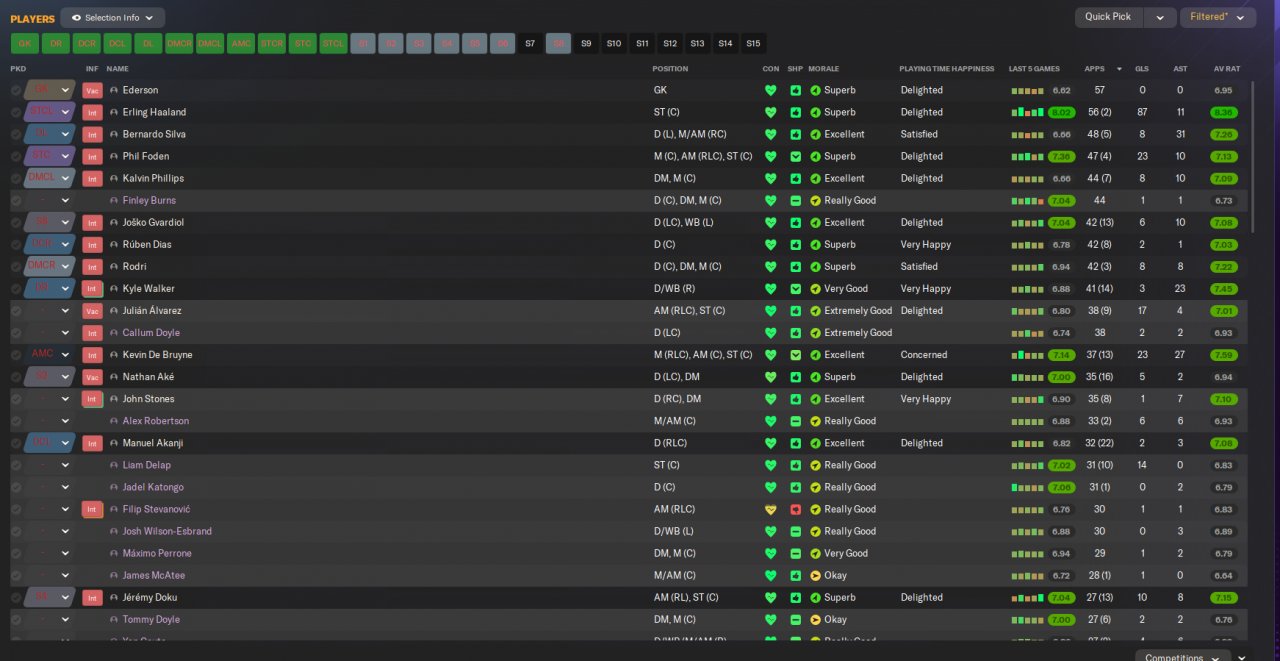
Task: Open the Quick Pick arrow dropdown
Action: tap(1160, 17)
